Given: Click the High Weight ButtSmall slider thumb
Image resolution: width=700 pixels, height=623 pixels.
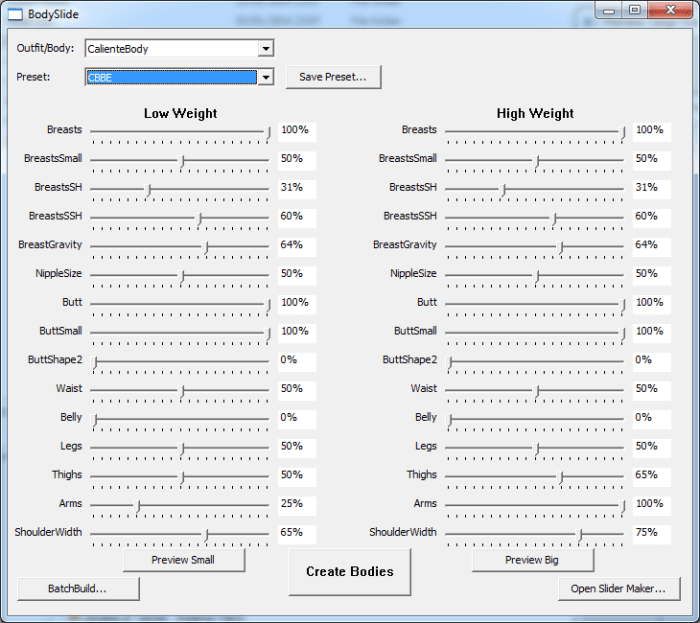Looking at the screenshot, I should pyautogui.click(x=623, y=334).
